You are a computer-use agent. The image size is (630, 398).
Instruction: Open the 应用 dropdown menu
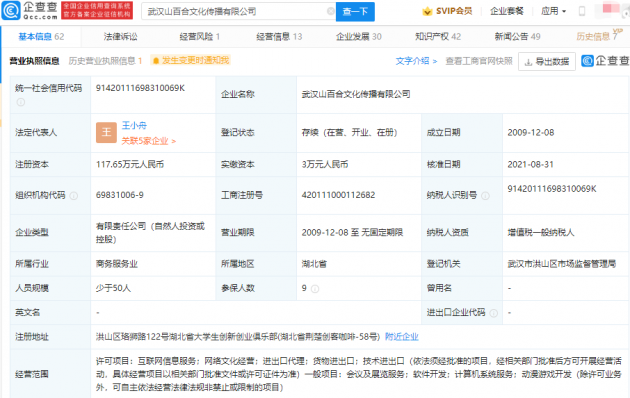point(553,11)
